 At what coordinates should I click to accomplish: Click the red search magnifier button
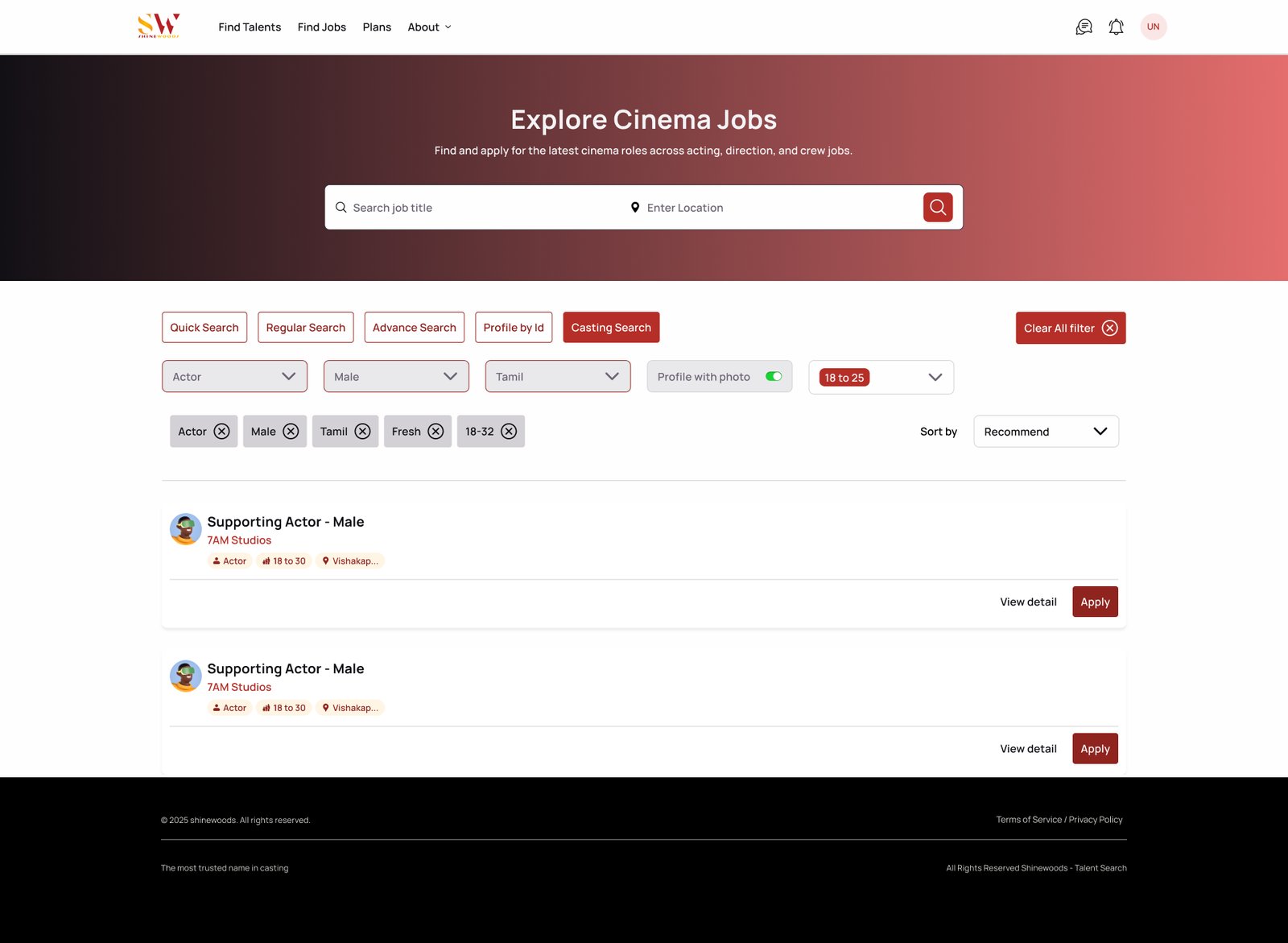pyautogui.click(x=938, y=207)
